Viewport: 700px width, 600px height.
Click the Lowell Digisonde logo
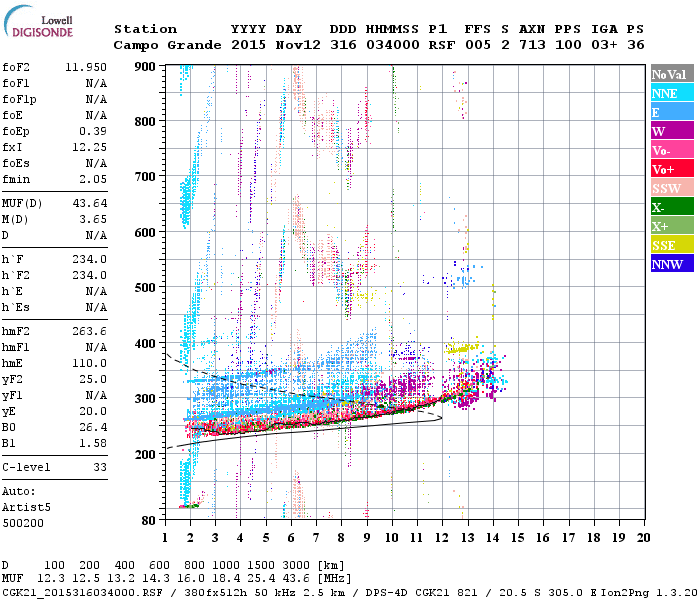coord(38,22)
